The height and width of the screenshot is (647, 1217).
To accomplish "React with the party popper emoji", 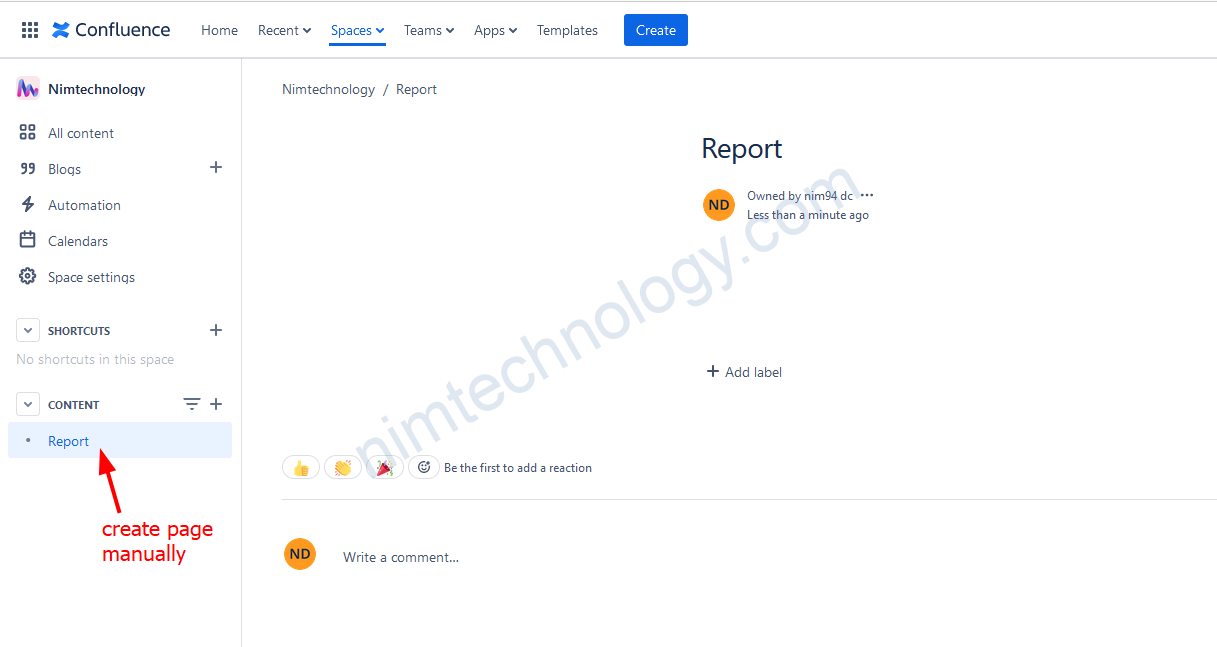I will [x=384, y=467].
